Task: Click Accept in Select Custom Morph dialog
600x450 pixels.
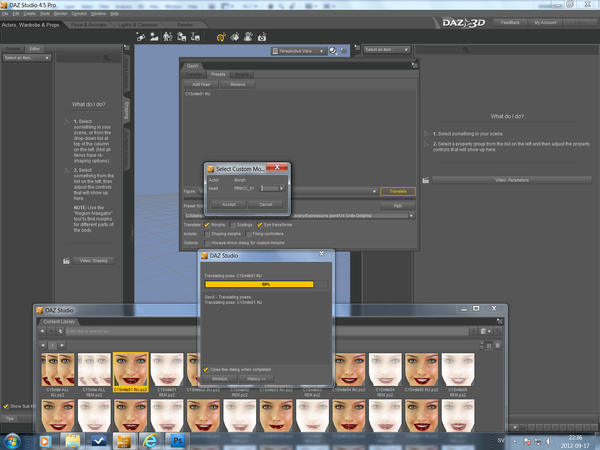Action: click(229, 204)
